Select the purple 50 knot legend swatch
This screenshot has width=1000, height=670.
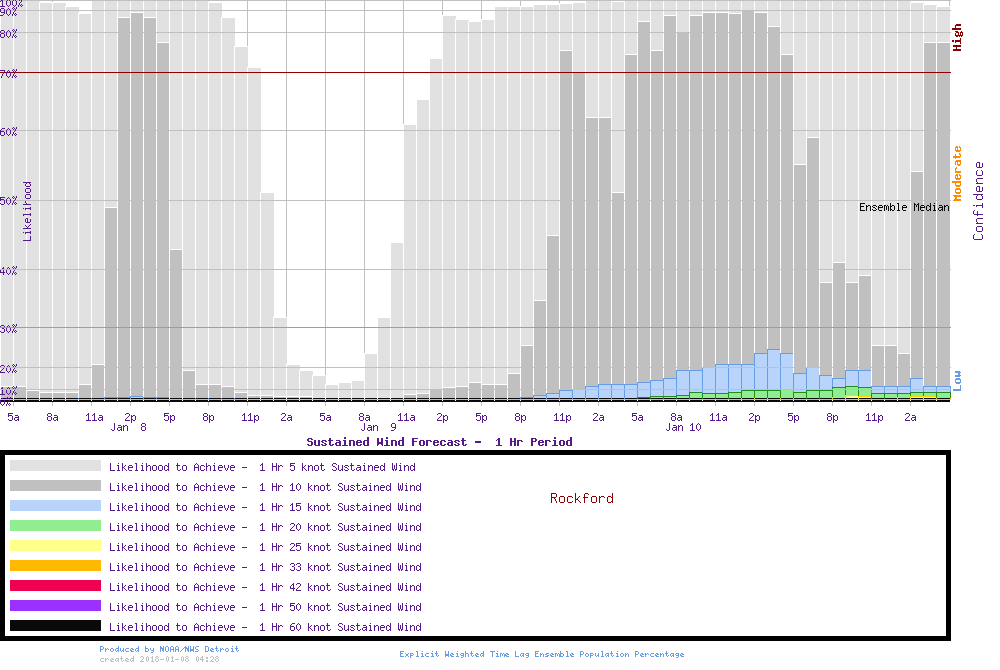(55, 606)
